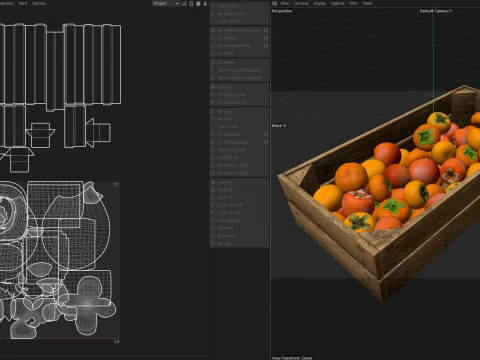480x360 pixels.
Task: Click the Cycle UV CCW icon
Action: (213, 205)
